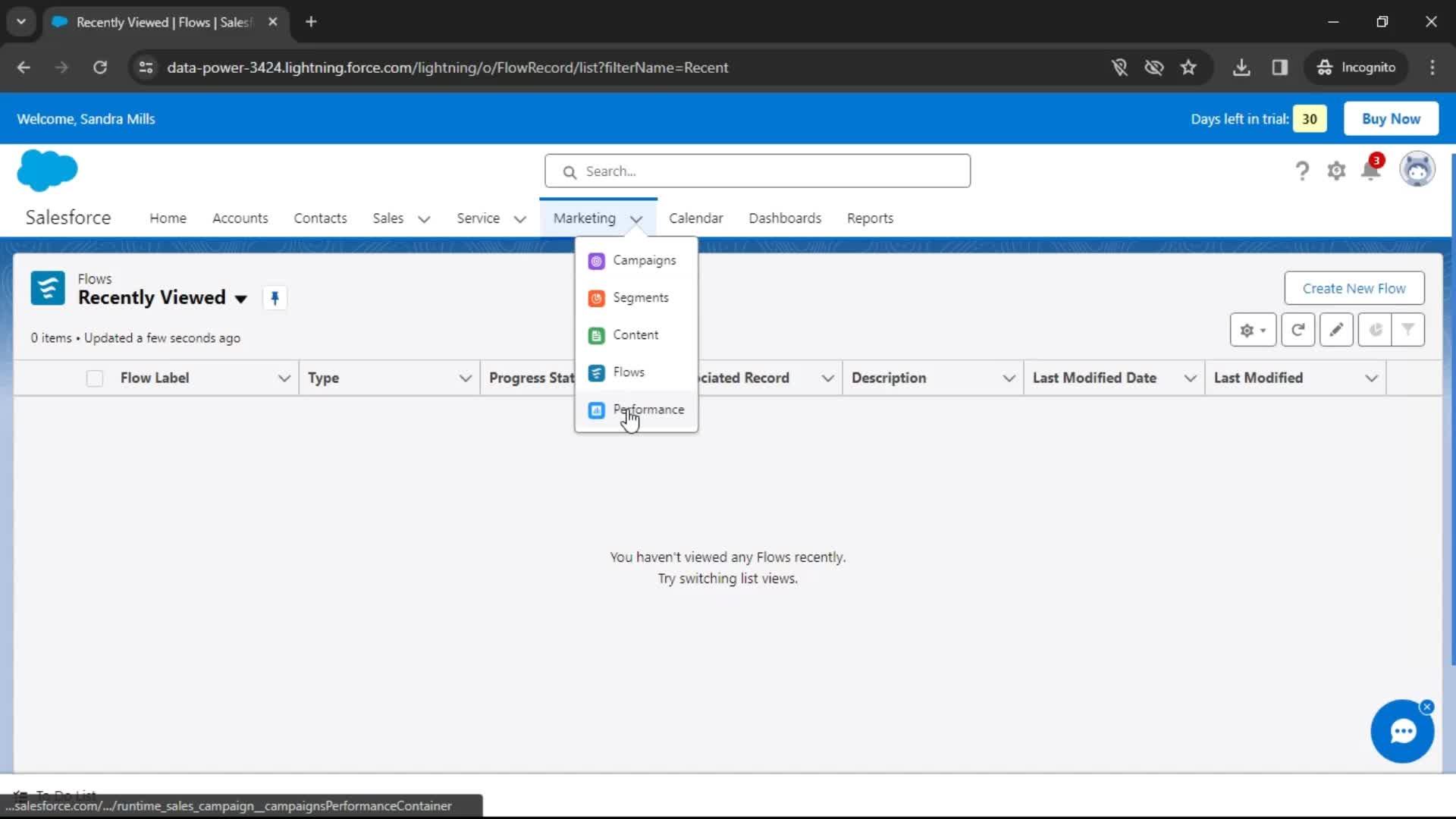This screenshot has height=819, width=1456.
Task: Open the tab search dropdown
Action: pos(21,22)
